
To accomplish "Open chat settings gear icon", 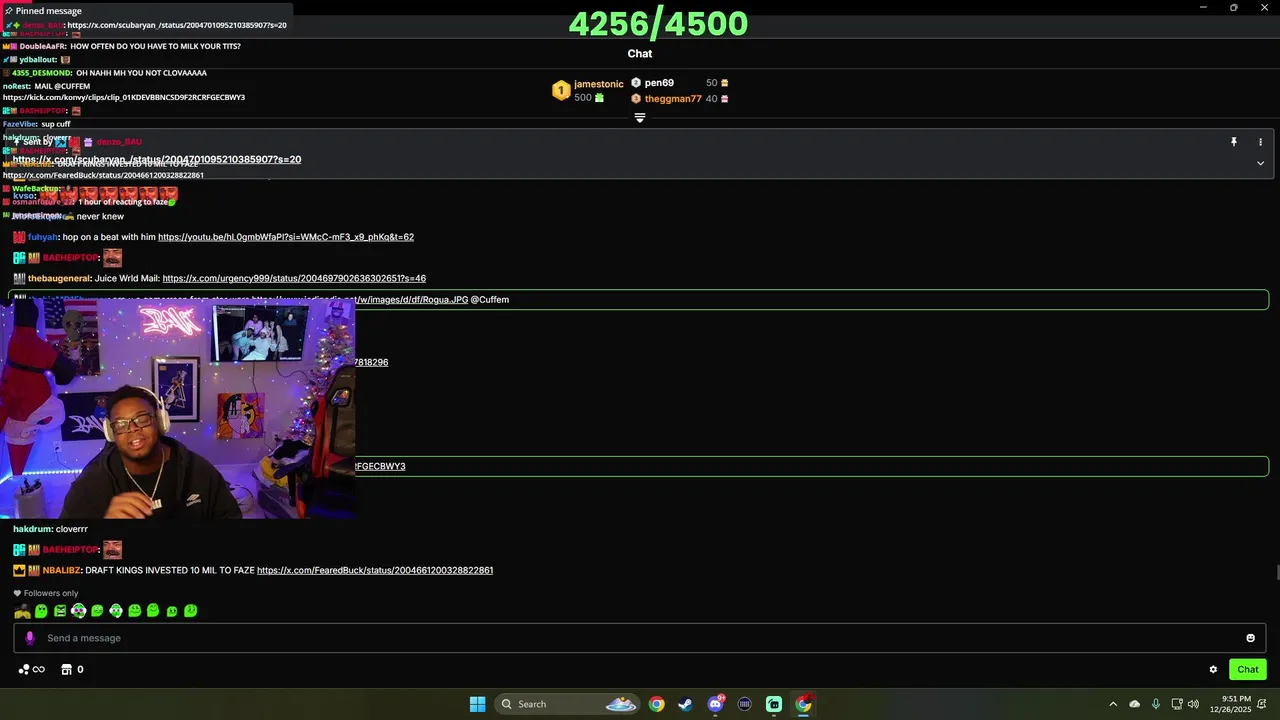I will click(x=1213, y=670).
